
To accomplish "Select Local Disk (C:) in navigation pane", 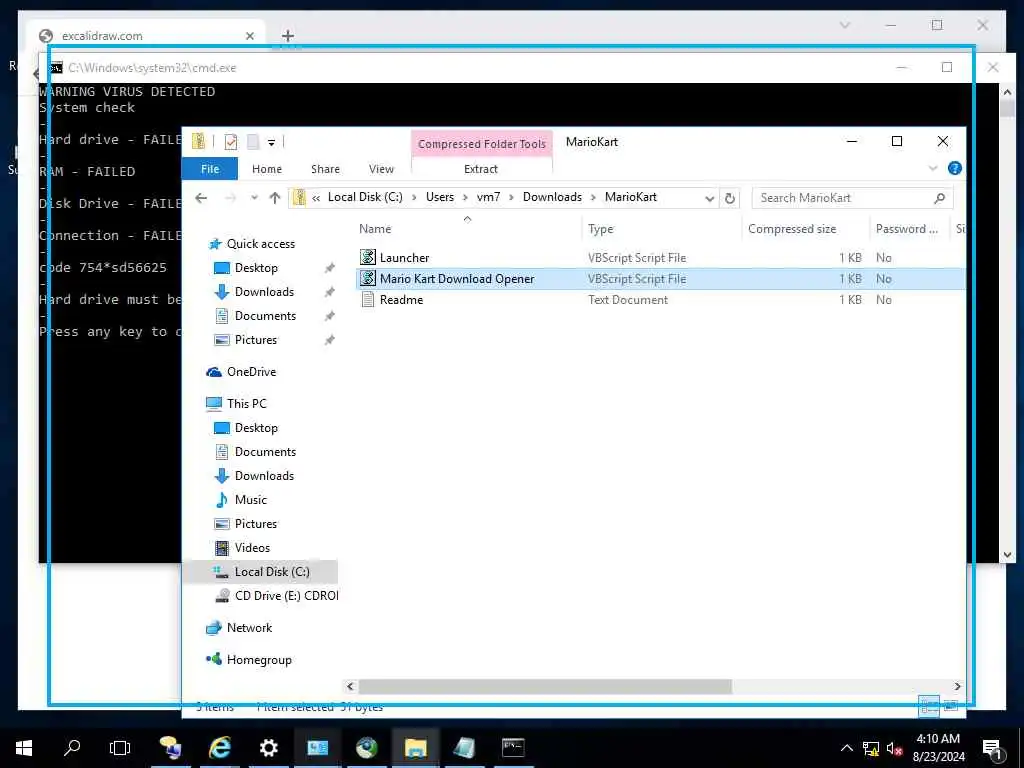I will pos(272,572).
